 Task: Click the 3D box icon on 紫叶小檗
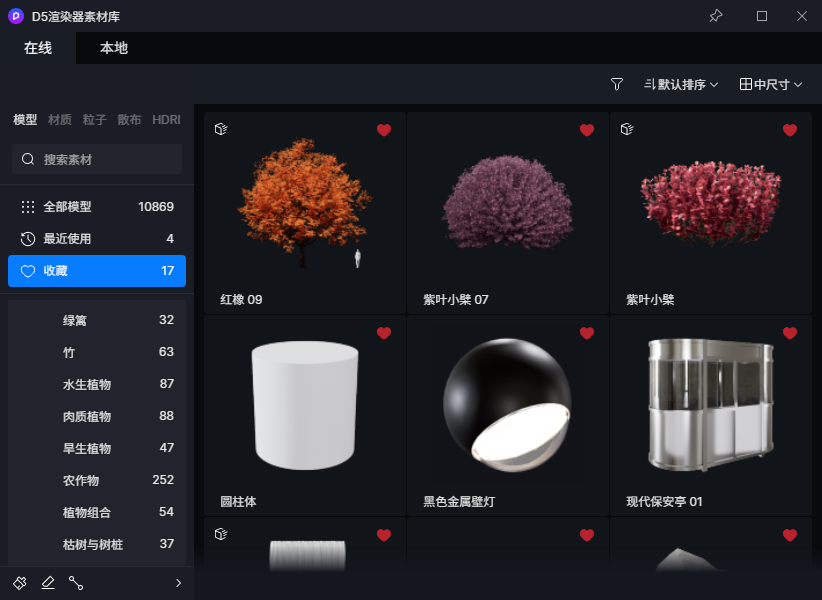coord(627,129)
